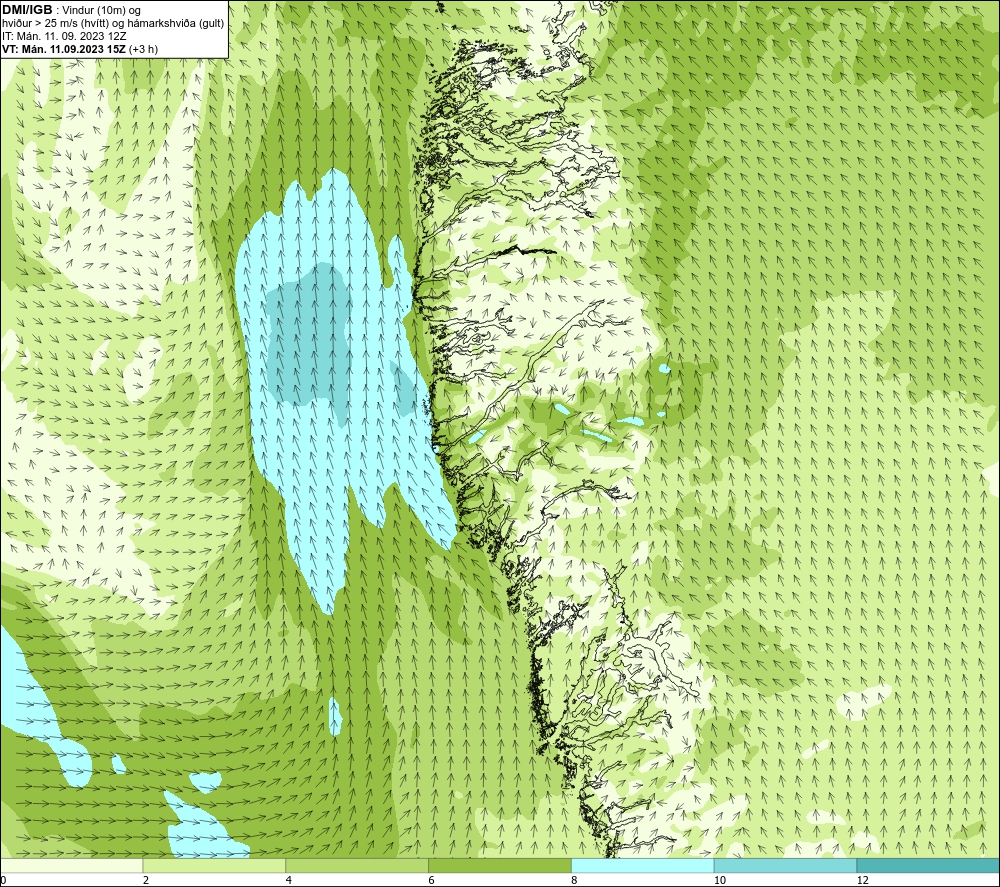Click the 6–8 m/s dark green segment

pos(500,865)
